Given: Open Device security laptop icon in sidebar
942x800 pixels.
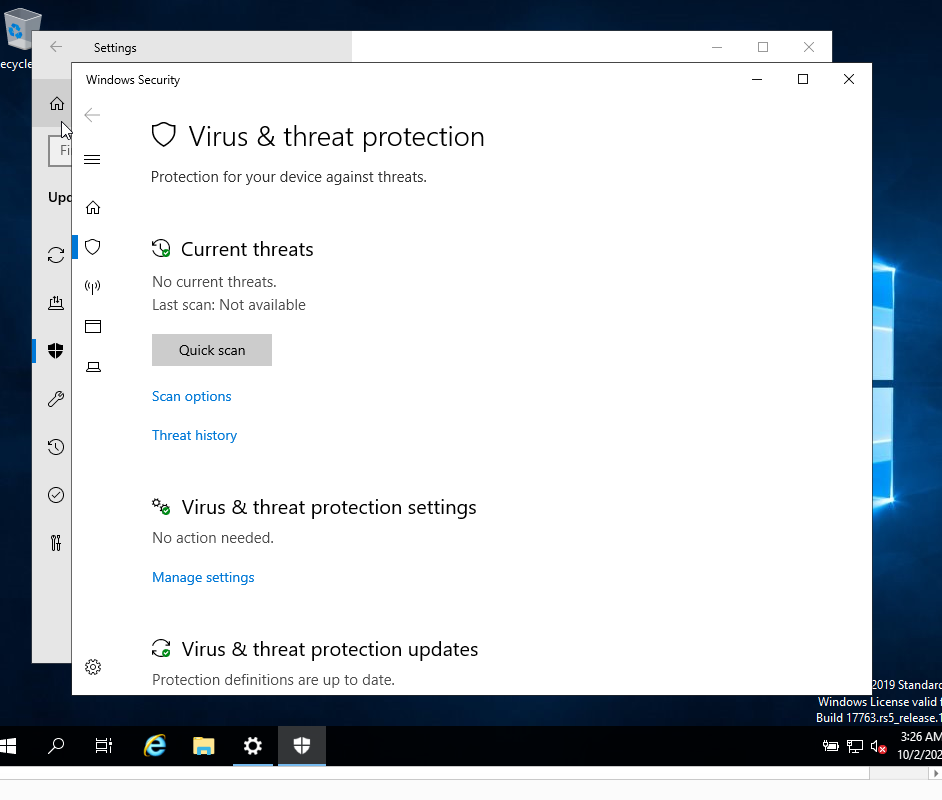Looking at the screenshot, I should click(x=93, y=367).
